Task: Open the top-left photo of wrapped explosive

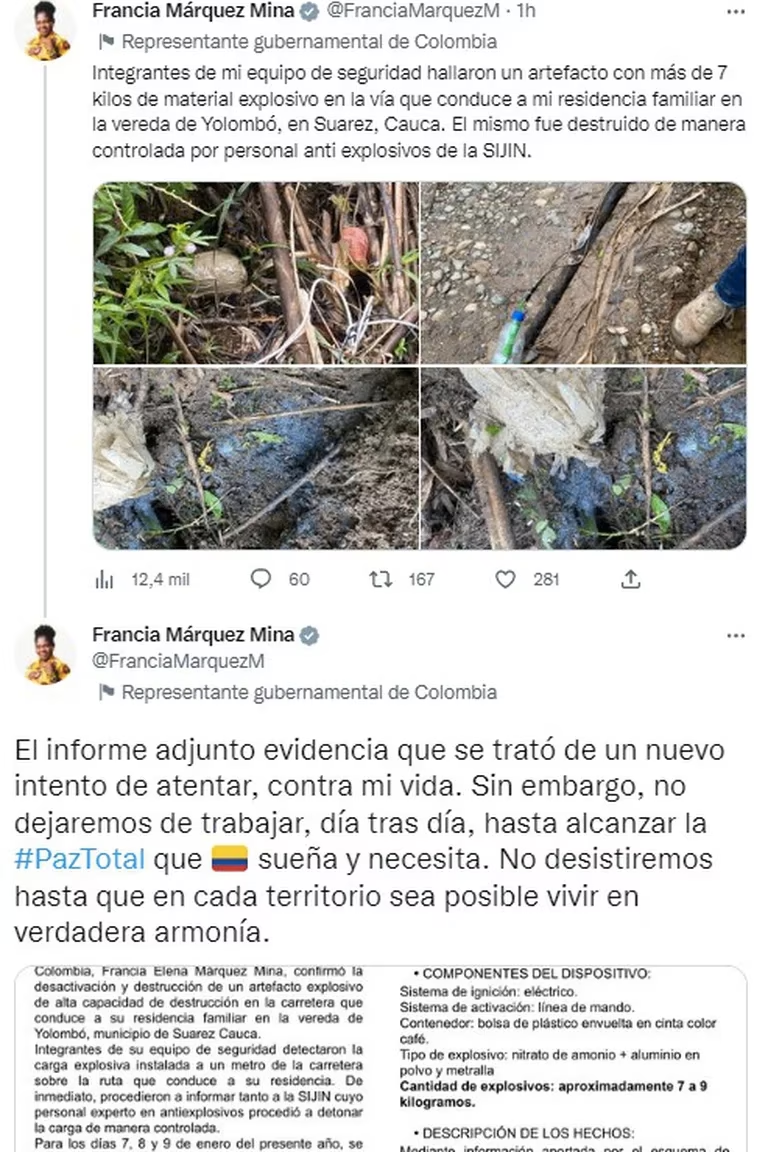Action: coord(256,273)
